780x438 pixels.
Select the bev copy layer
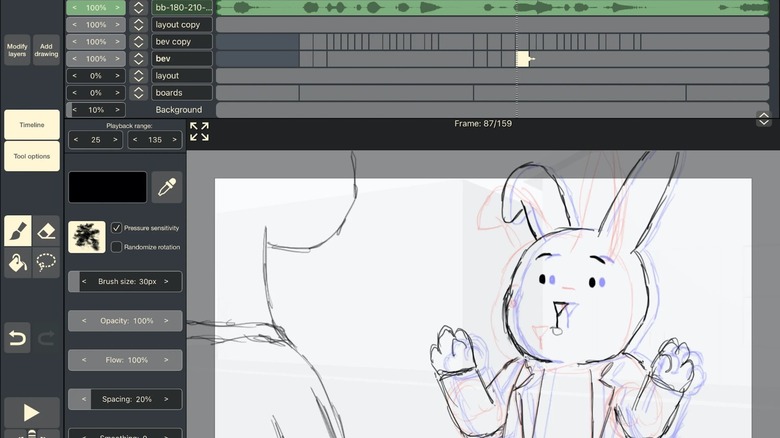182,42
